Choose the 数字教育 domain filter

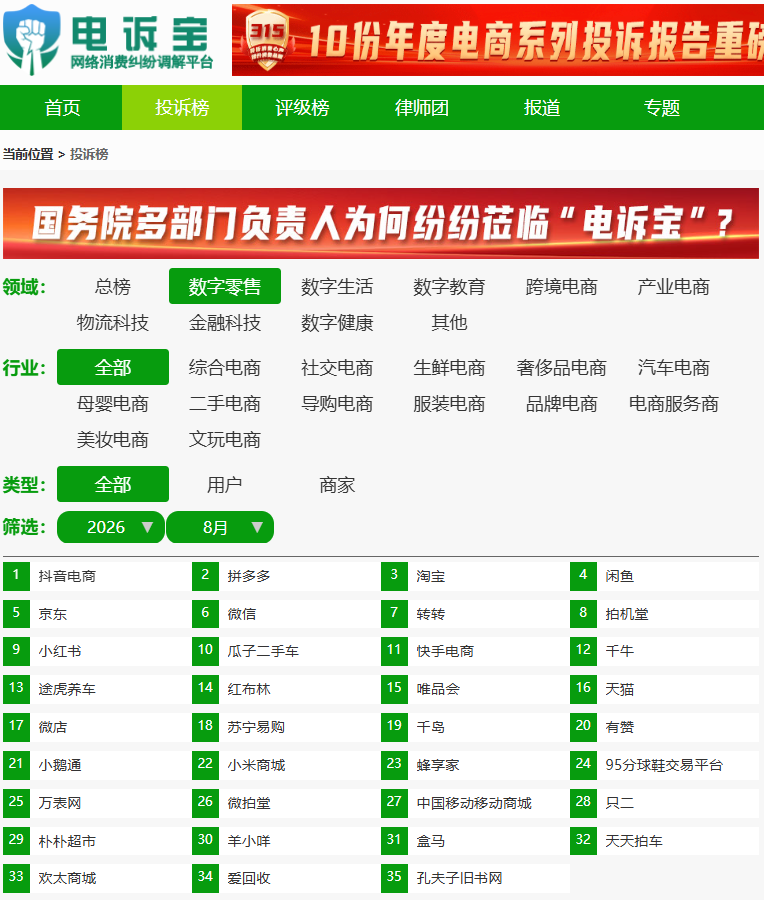point(449,286)
